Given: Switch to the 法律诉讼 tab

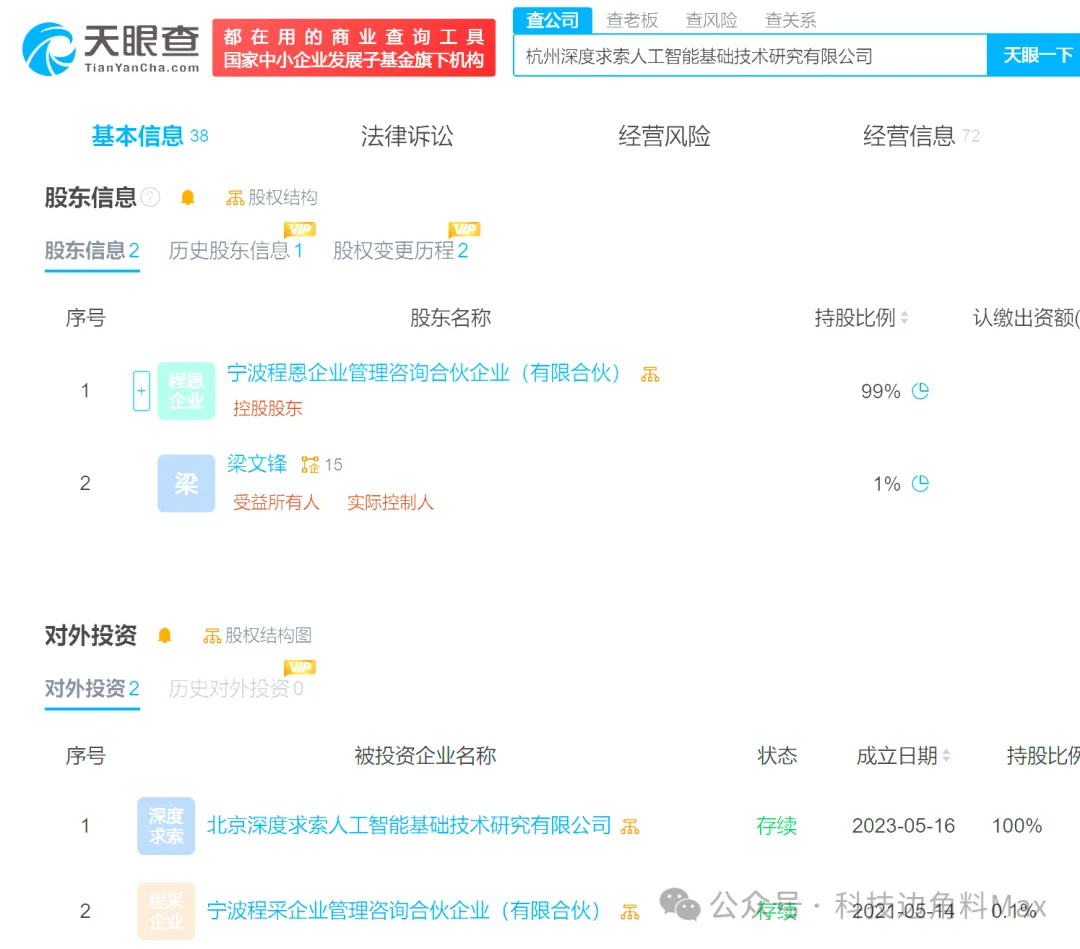Looking at the screenshot, I should point(406,136).
